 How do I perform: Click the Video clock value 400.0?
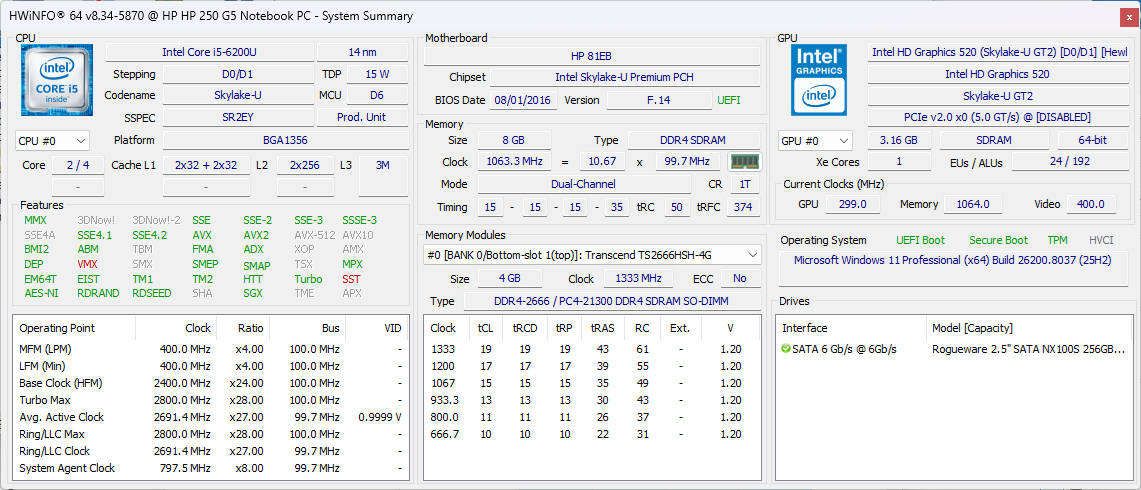[x=1091, y=205]
